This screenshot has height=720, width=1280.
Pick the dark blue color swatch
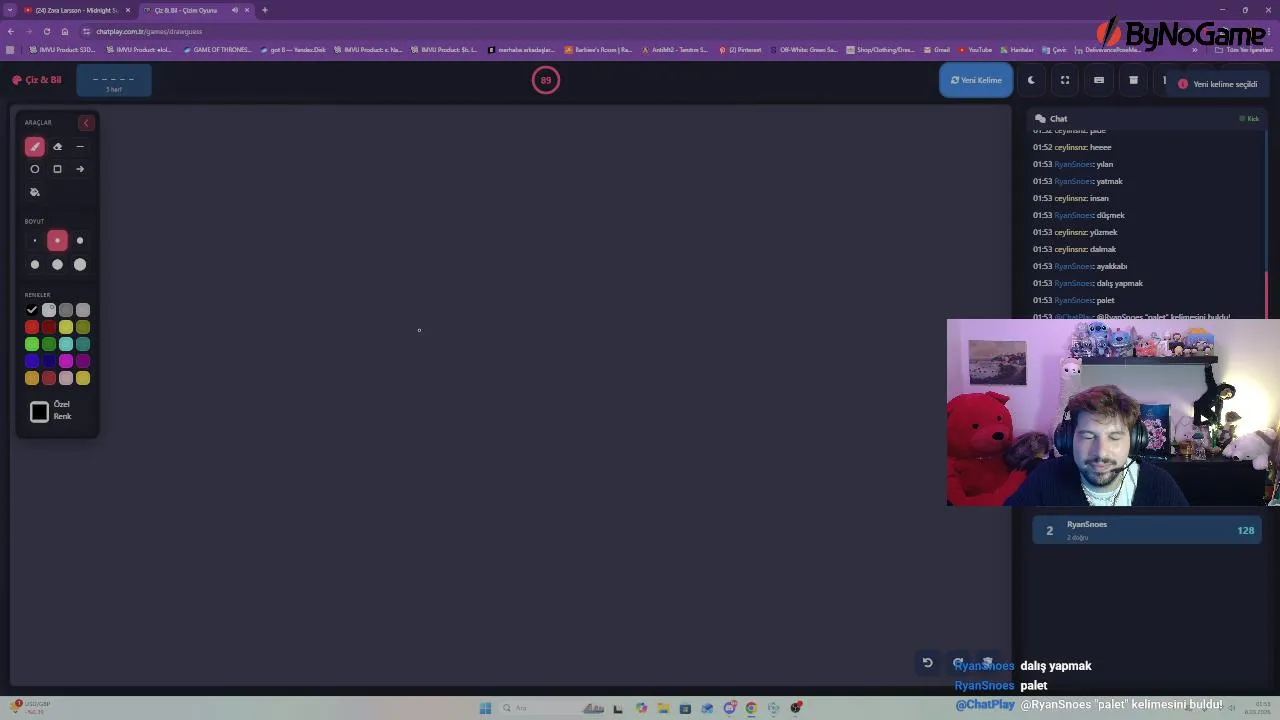point(49,361)
